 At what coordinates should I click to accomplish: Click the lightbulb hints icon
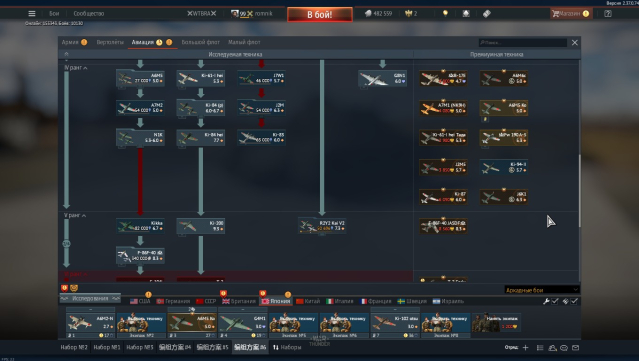[x=445, y=13]
